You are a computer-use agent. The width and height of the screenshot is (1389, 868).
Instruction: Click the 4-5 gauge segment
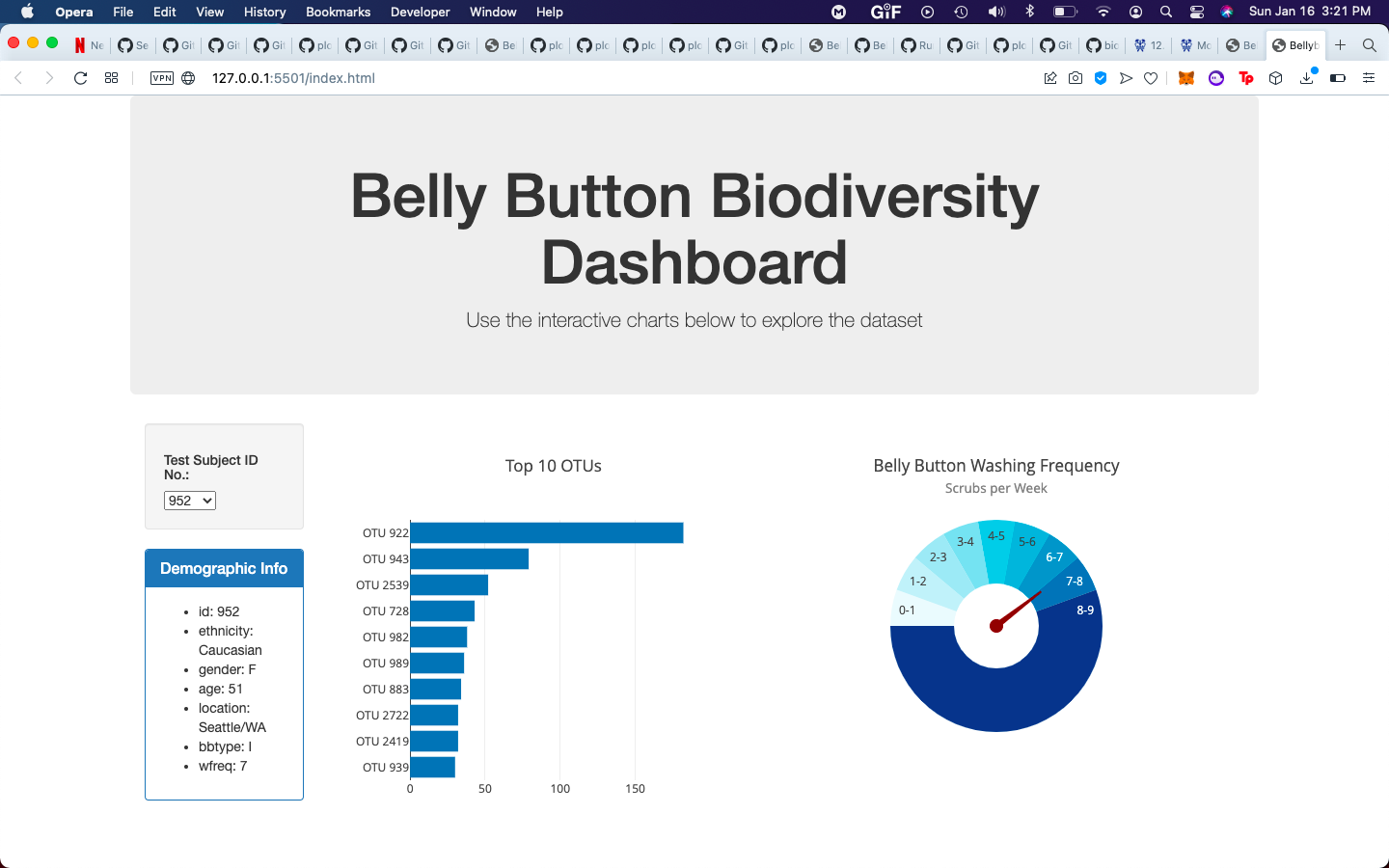coord(996,552)
